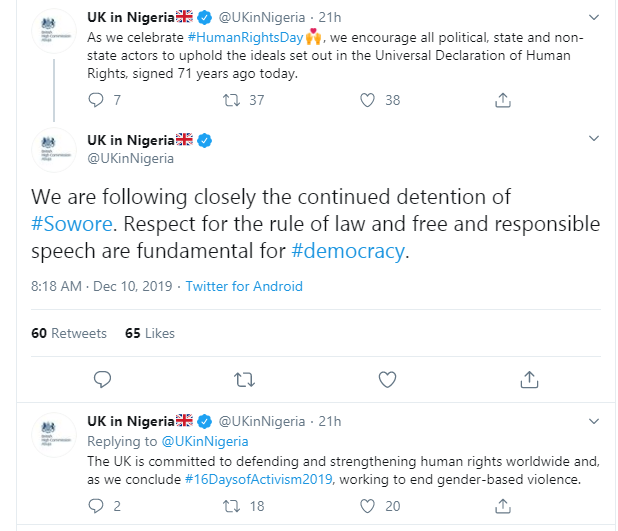Like the main Sowore detention tweet
Viewport: 618px width, 531px height.
[x=387, y=380]
